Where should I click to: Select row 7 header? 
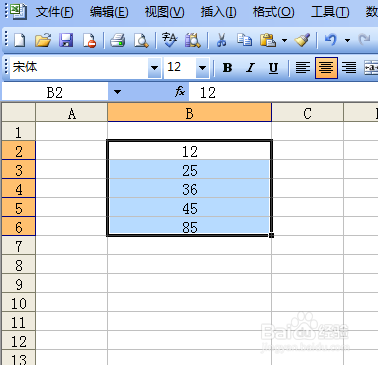click(x=19, y=246)
